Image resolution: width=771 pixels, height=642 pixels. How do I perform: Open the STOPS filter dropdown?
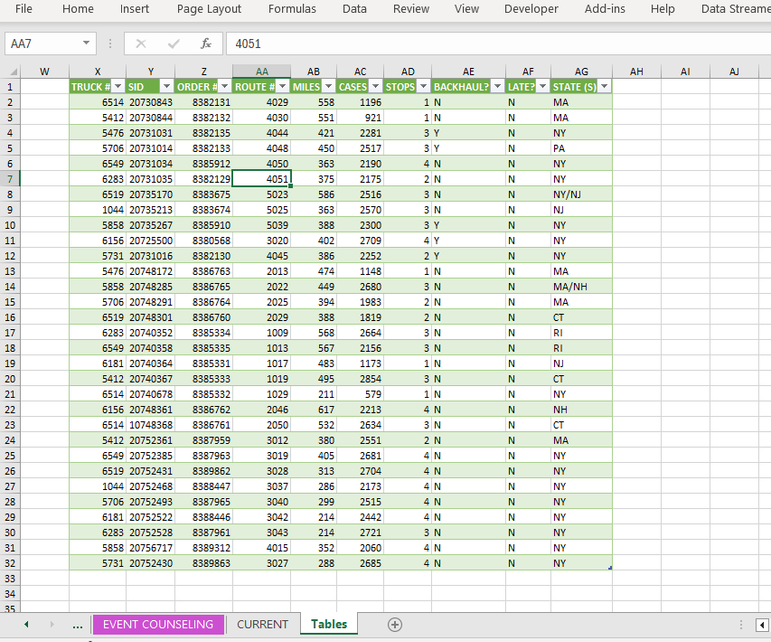click(423, 87)
